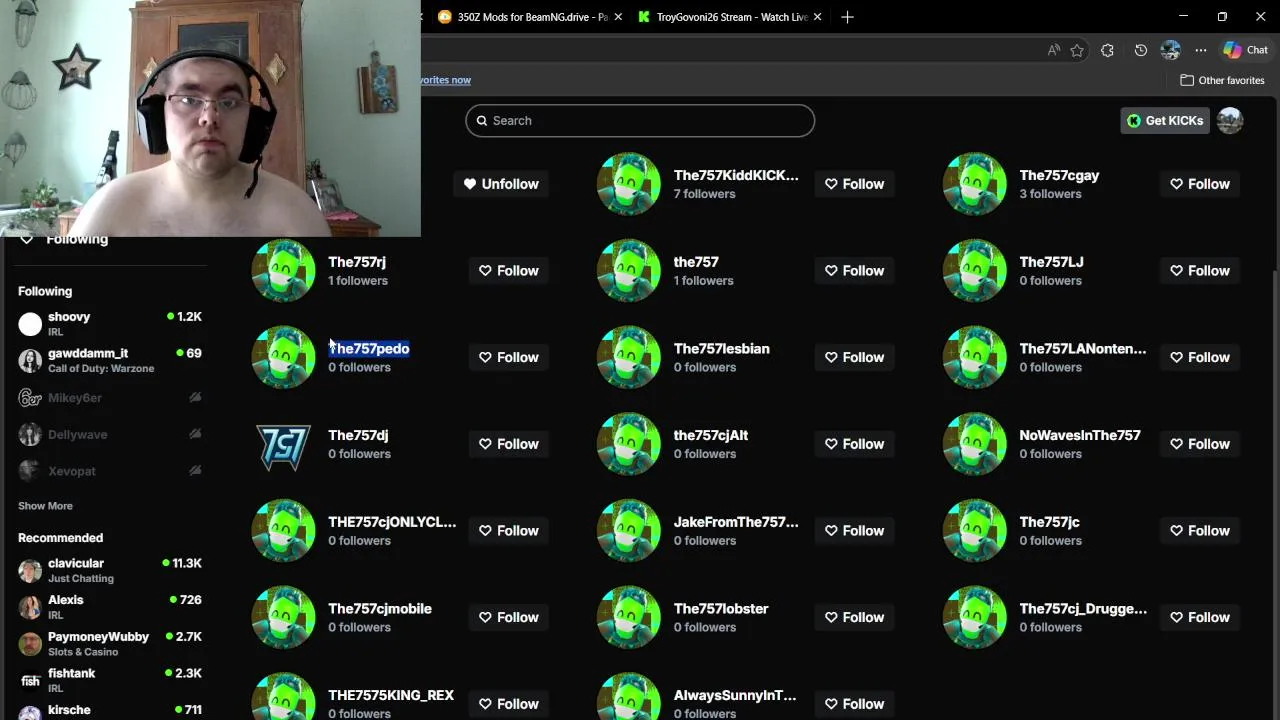Open the browser favorites star icon
1280x720 pixels.
tap(1077, 50)
